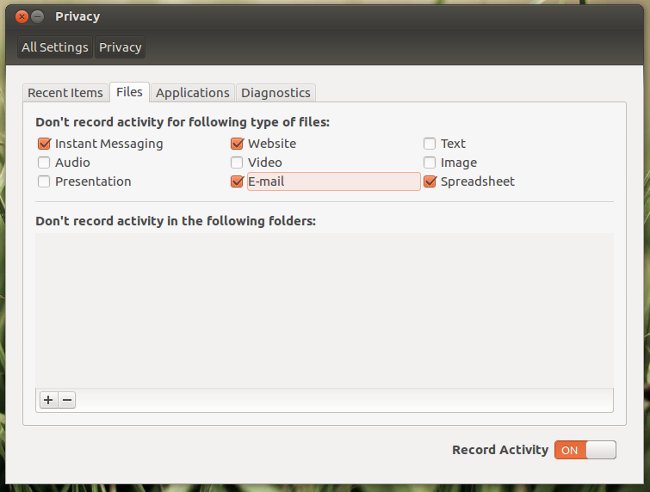
Task: Click the minus icon to remove folder
Action: pyautogui.click(x=67, y=400)
